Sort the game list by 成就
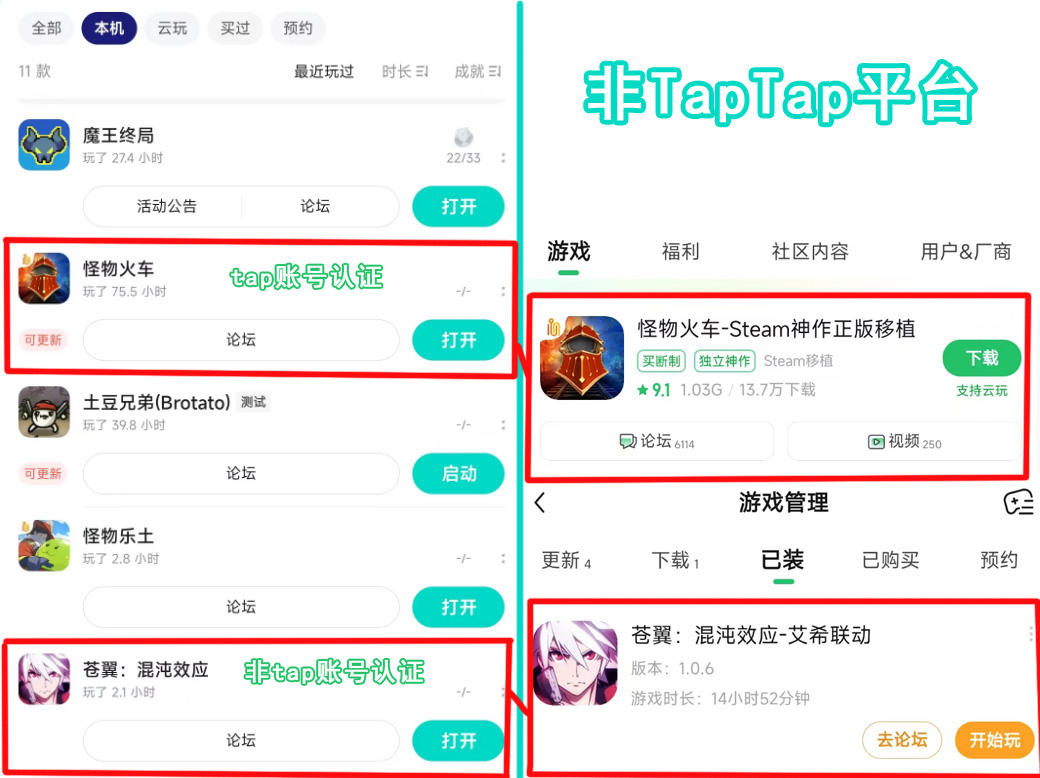The width and height of the screenshot is (1040, 778). point(478,72)
